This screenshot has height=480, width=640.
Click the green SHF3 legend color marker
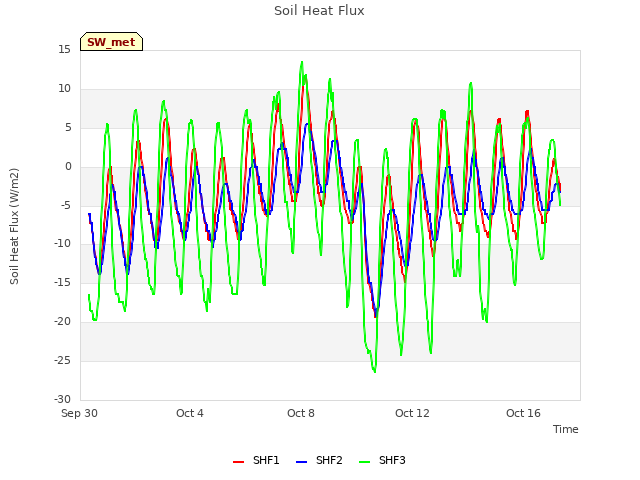pyautogui.click(x=364, y=462)
